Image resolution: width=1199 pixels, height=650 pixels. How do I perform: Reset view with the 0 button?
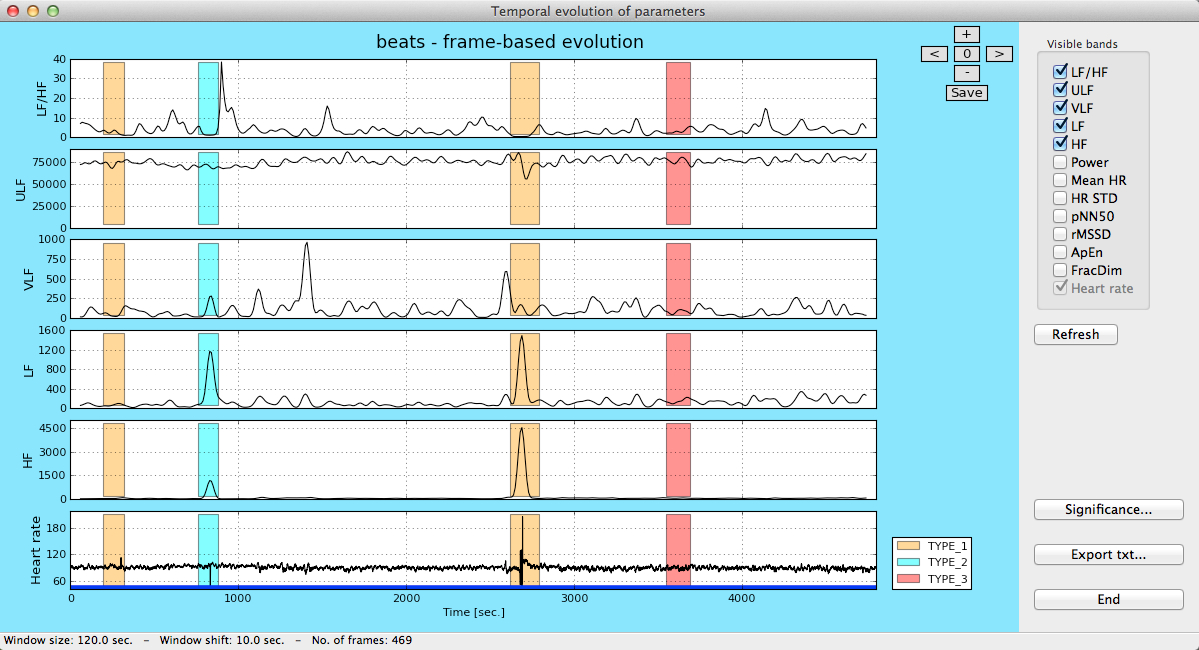[967, 54]
